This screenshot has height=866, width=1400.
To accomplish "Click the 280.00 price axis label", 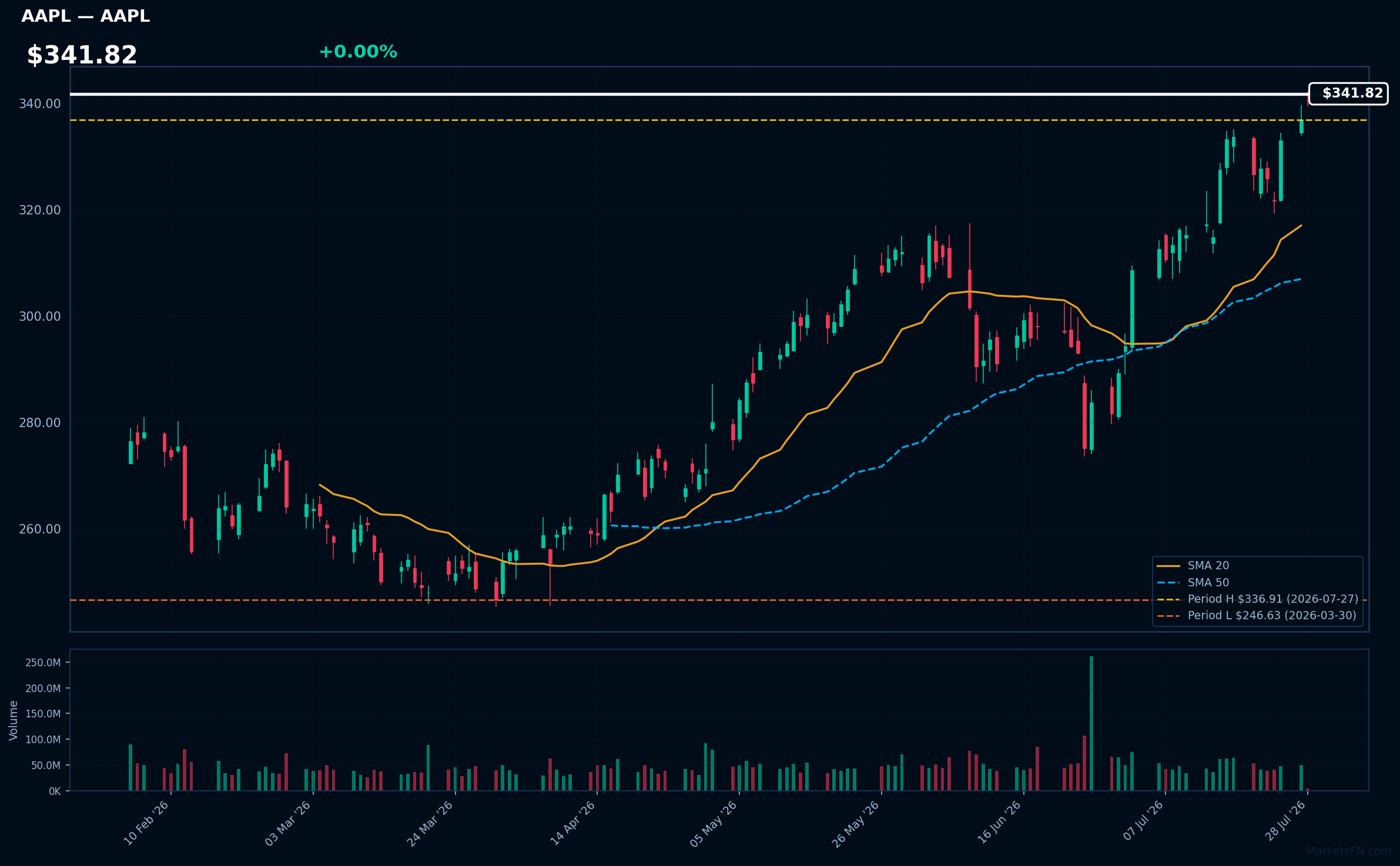I will 40,423.
